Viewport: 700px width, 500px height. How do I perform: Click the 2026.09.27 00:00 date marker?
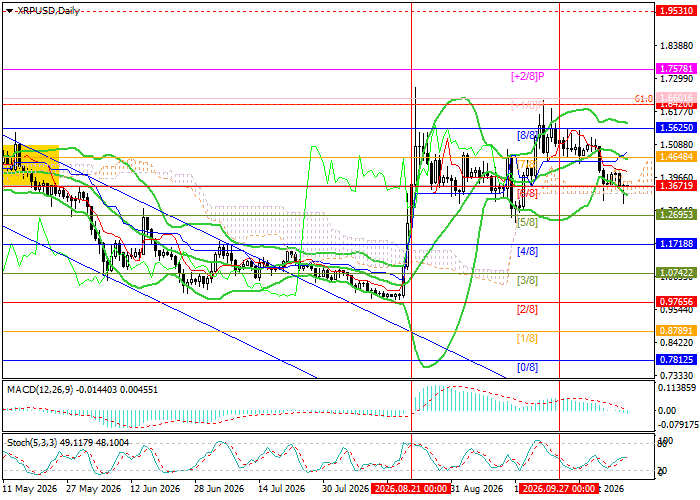click(x=559, y=489)
